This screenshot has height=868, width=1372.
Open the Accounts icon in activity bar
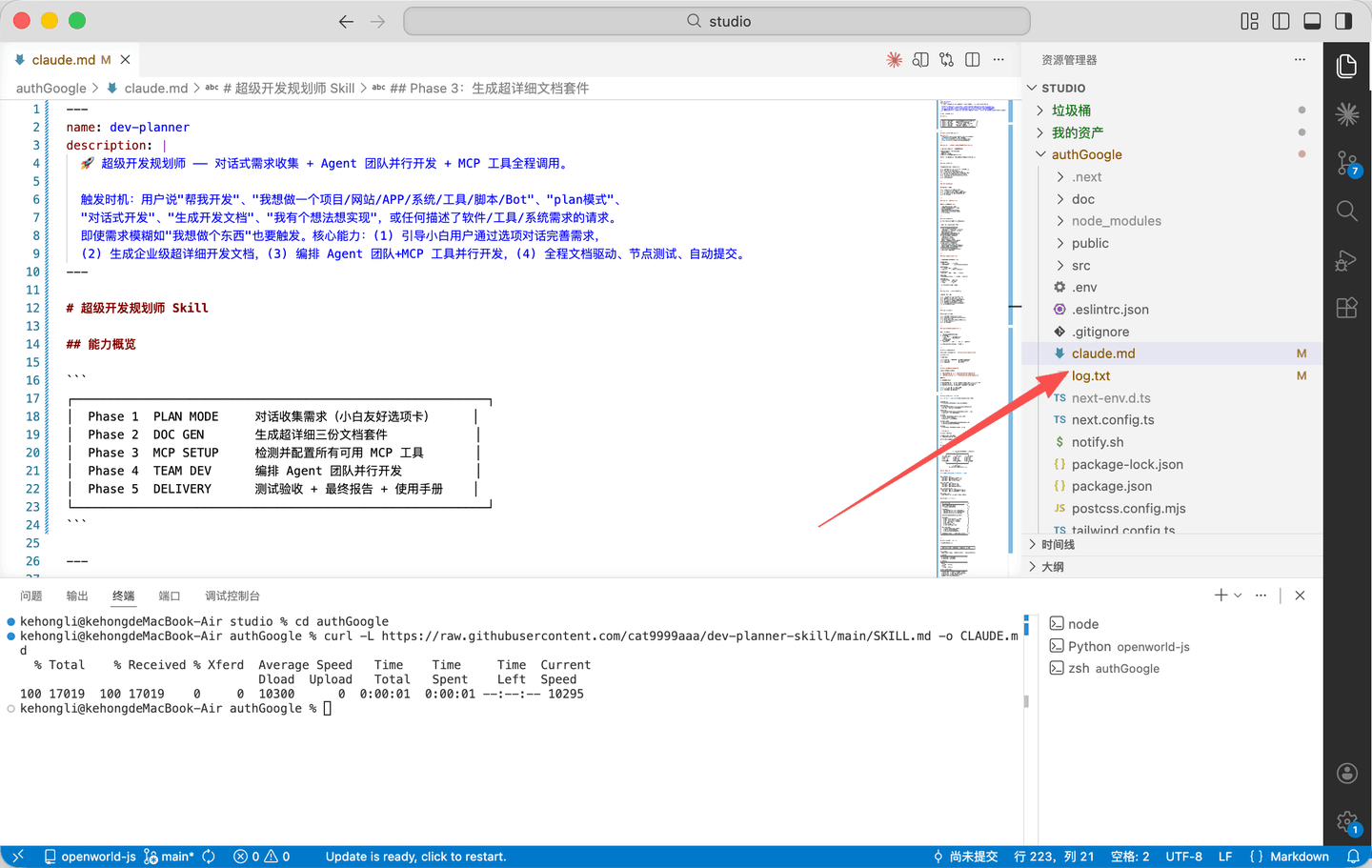pos(1346,773)
